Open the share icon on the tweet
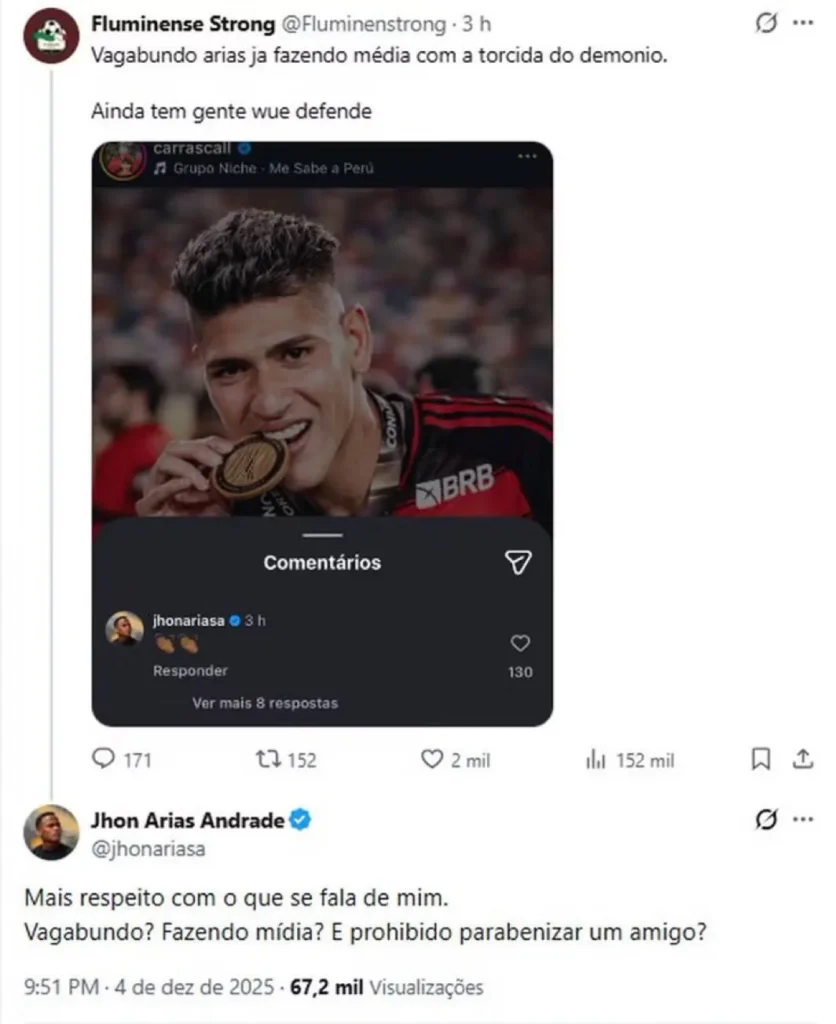 pos(802,760)
